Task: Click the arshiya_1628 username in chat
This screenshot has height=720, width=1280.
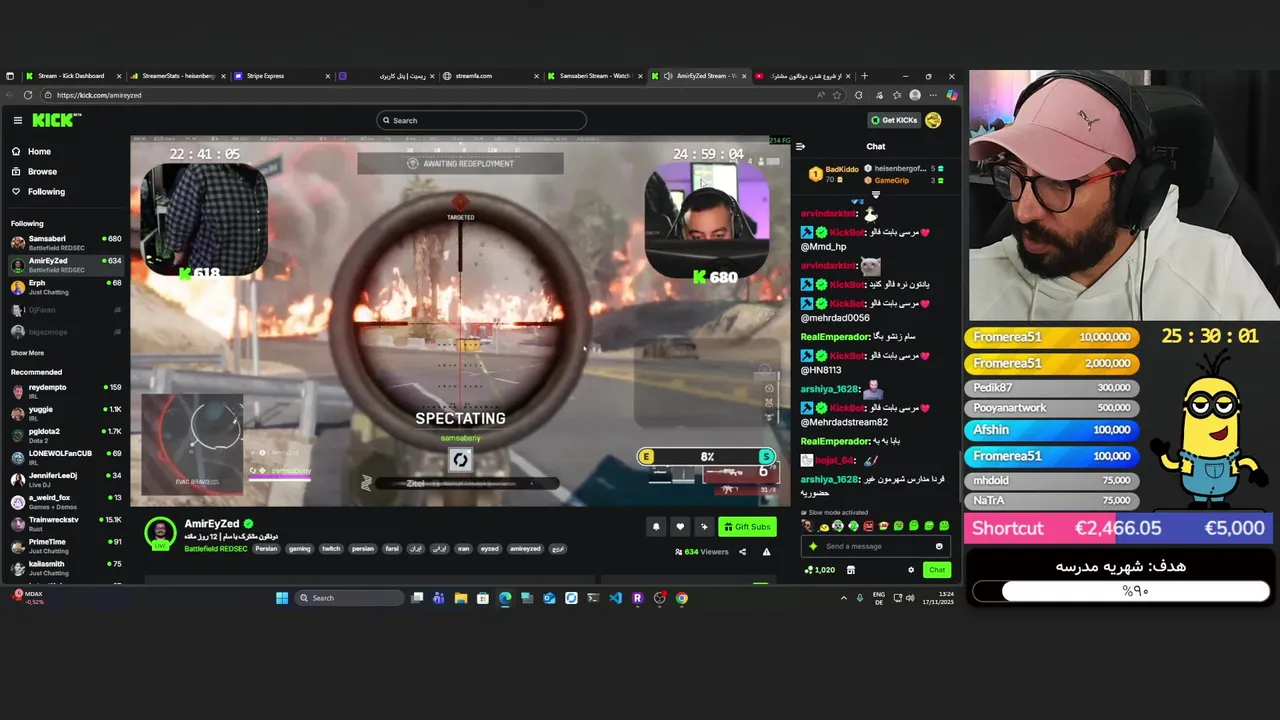Action: 830,389
